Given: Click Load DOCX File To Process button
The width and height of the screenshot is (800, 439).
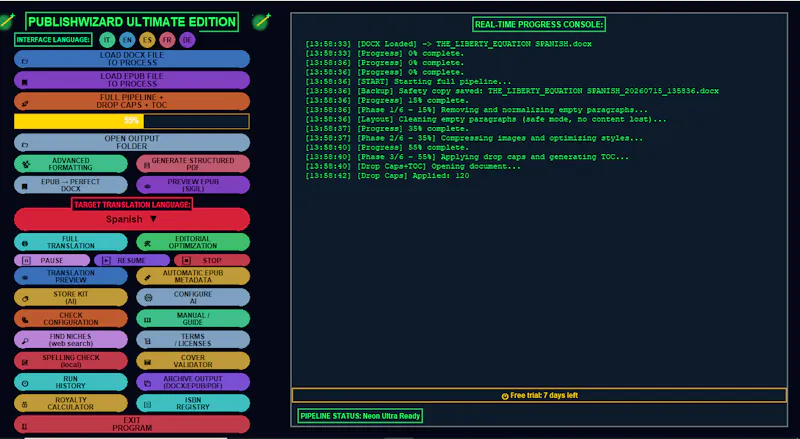Looking at the screenshot, I should 132,59.
